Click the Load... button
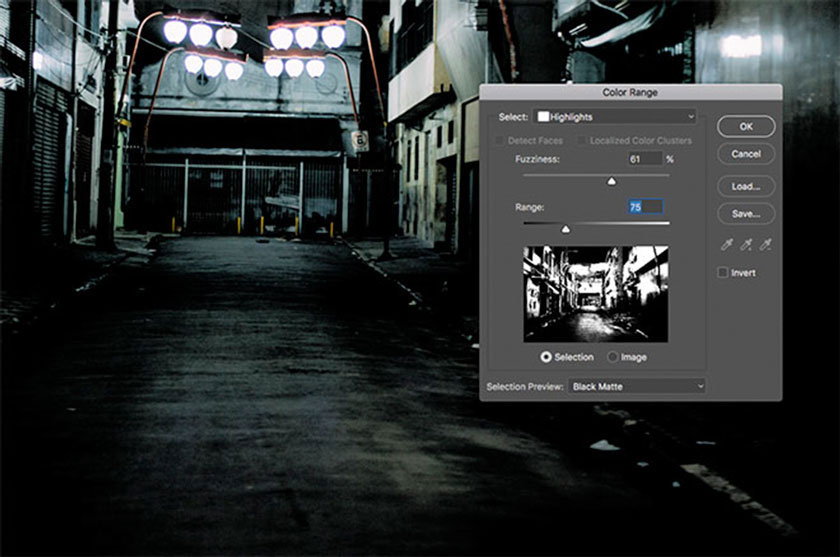This screenshot has width=840, height=557. click(746, 186)
